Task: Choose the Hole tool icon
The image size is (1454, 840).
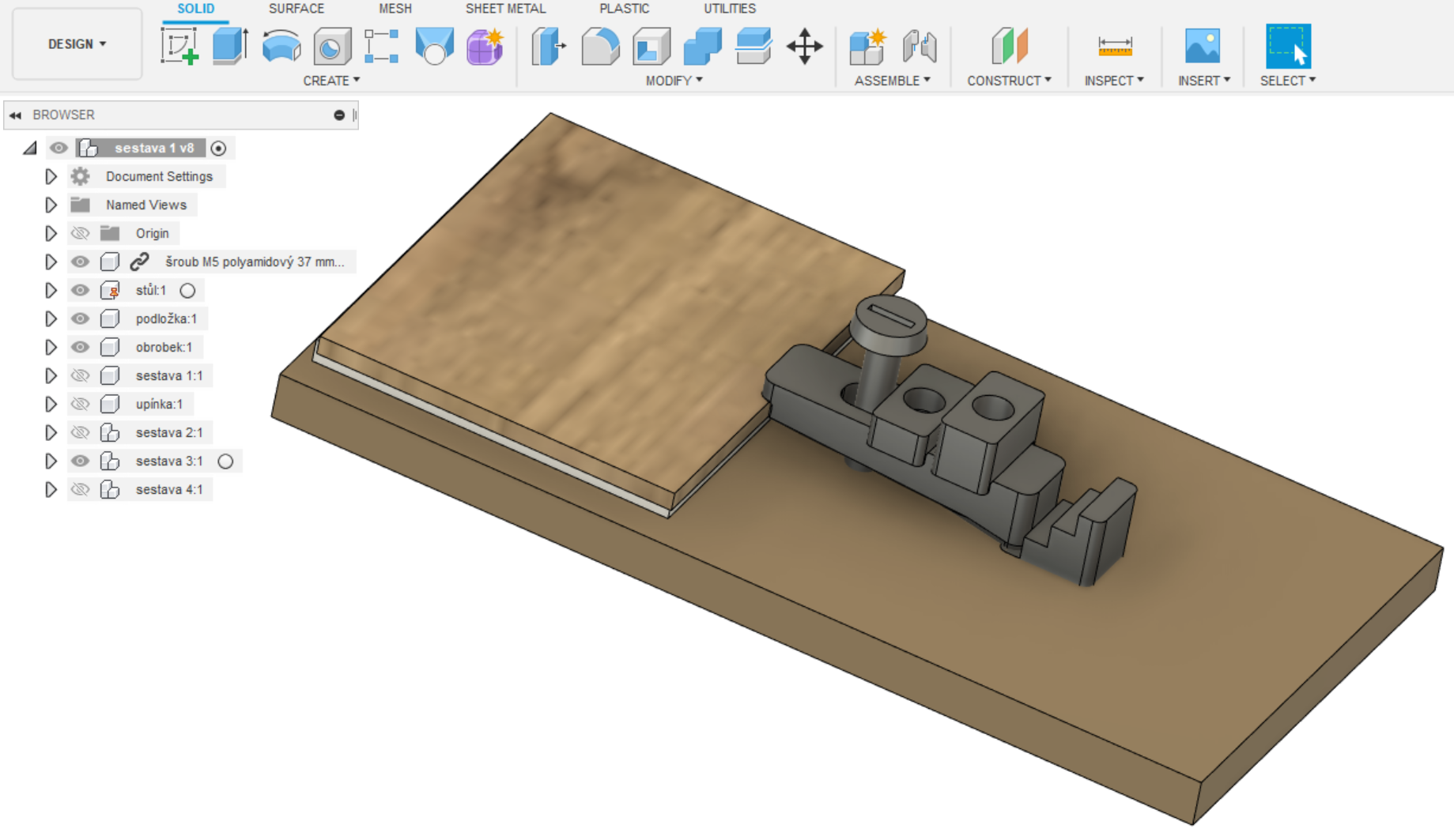Action: click(332, 46)
